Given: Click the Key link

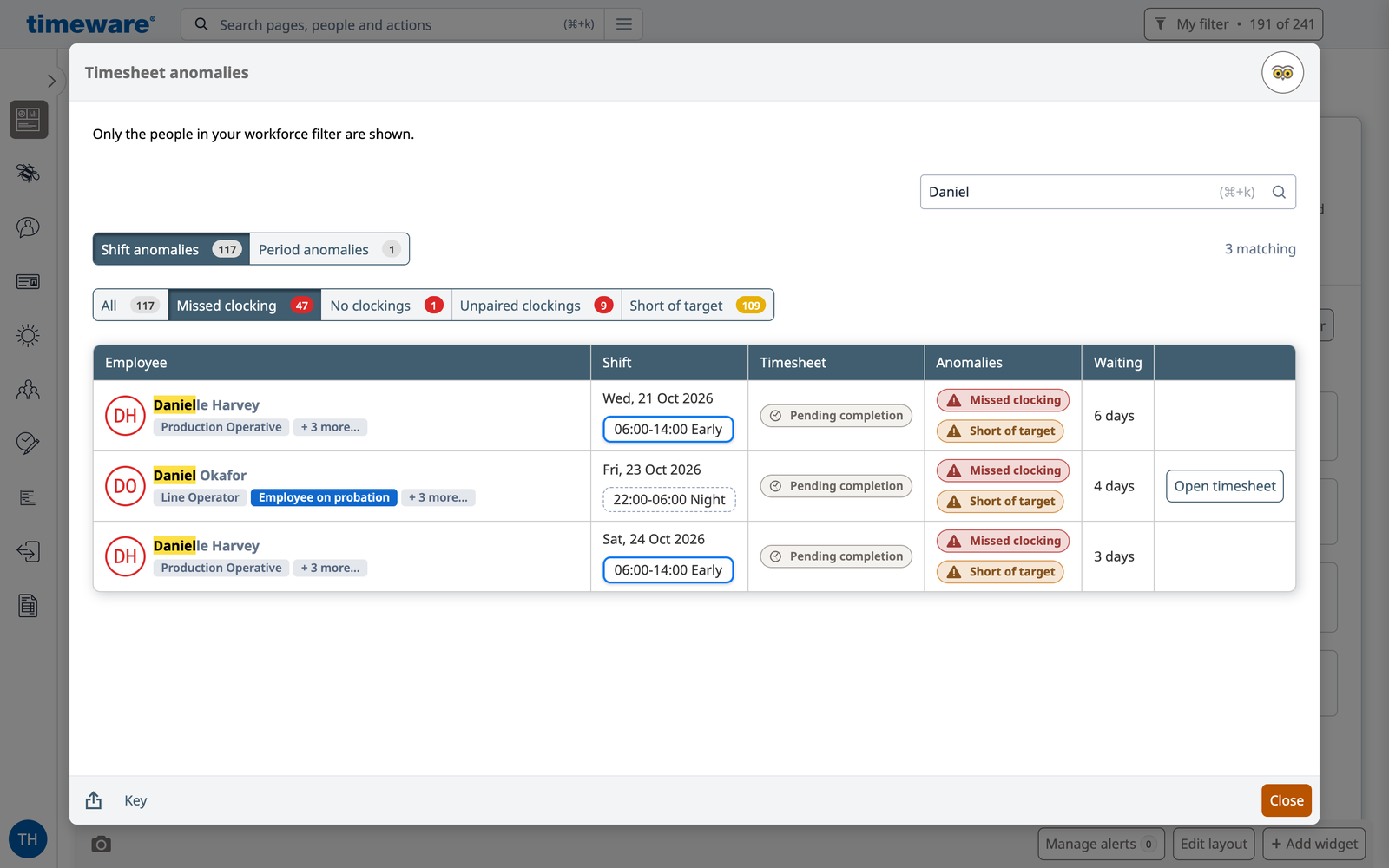Looking at the screenshot, I should click(x=135, y=800).
